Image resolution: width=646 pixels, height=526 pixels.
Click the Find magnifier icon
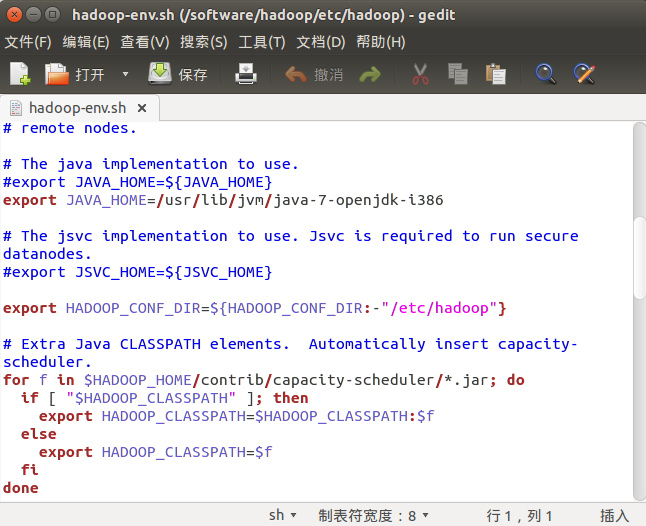[545, 74]
